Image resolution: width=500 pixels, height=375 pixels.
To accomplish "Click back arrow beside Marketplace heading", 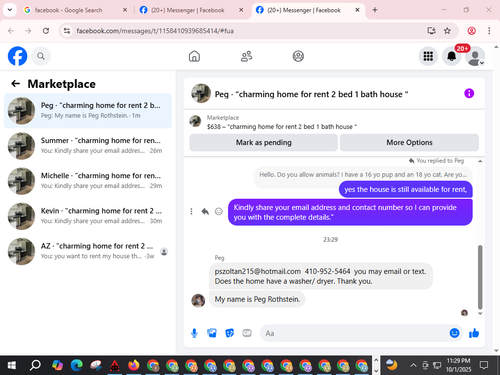I will (15, 84).
